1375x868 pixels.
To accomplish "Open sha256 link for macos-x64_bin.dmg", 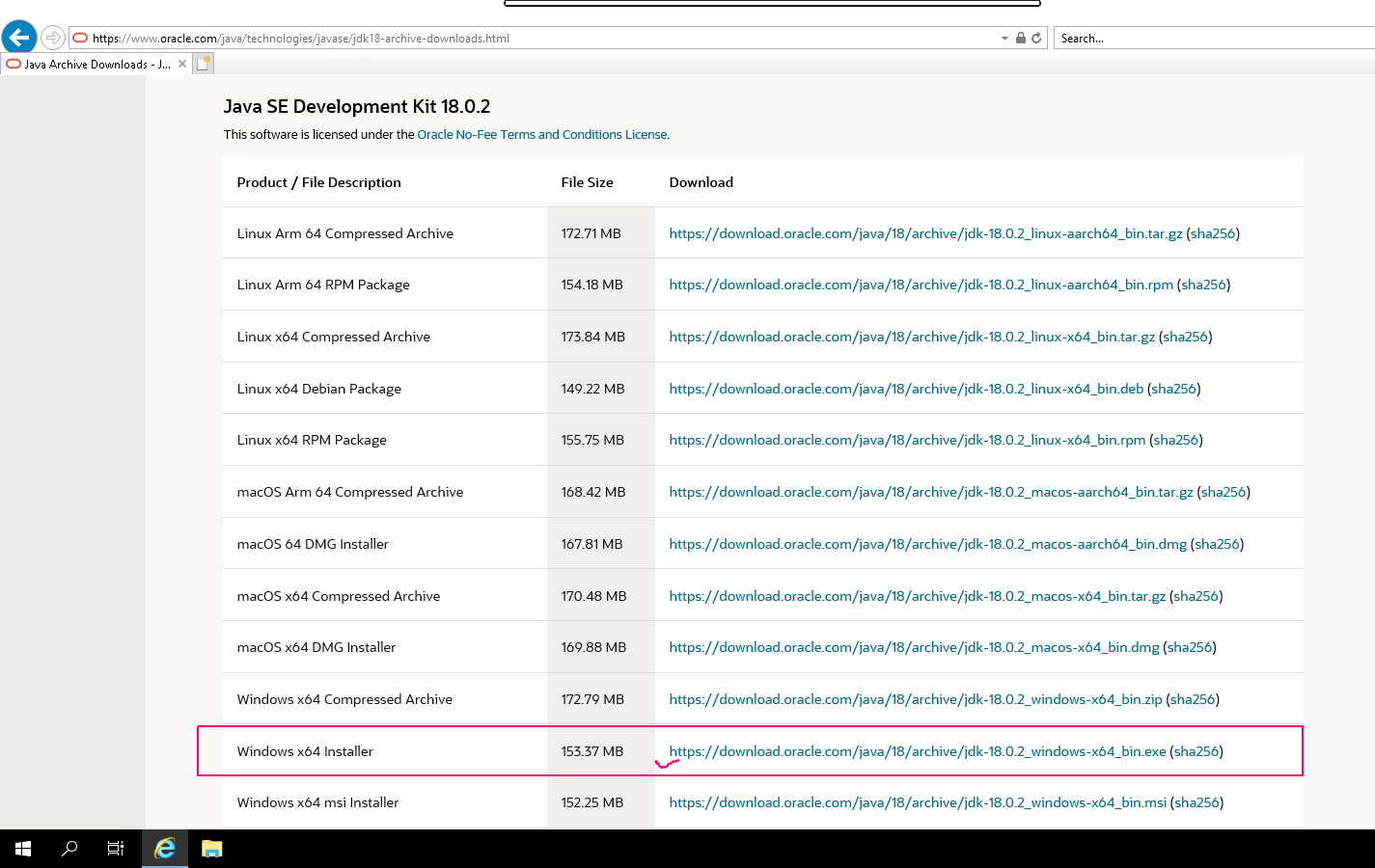I will pos(1190,647).
